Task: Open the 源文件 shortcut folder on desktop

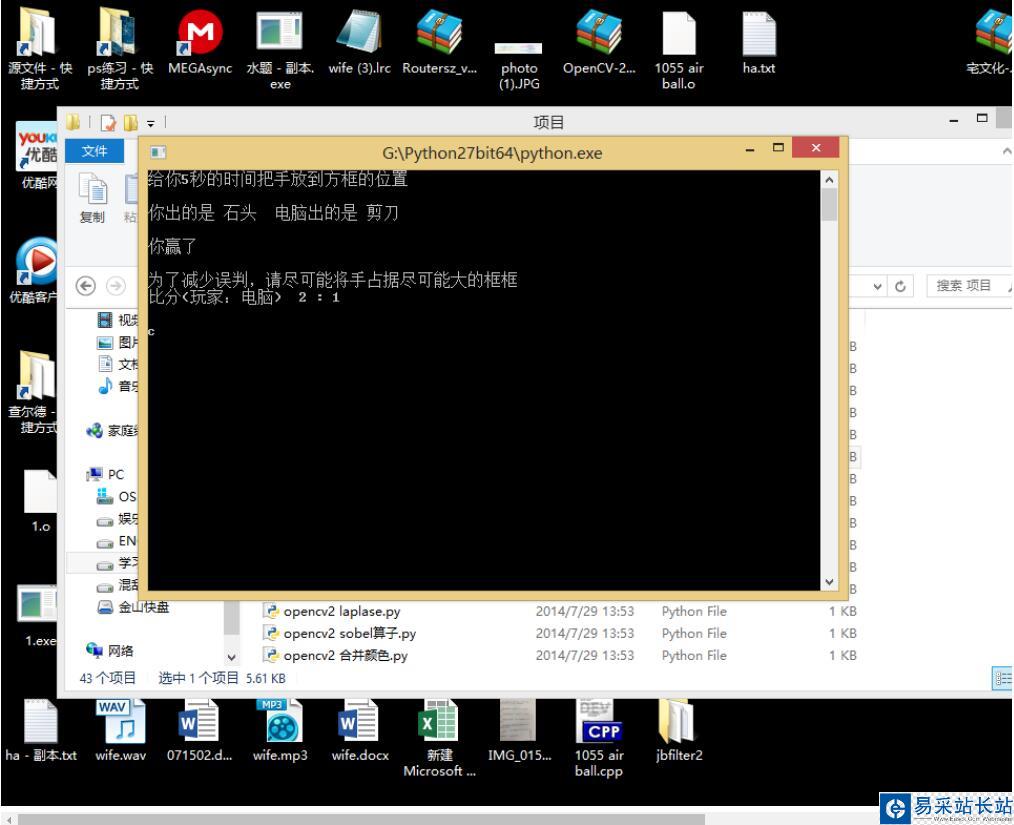Action: [x=38, y=32]
